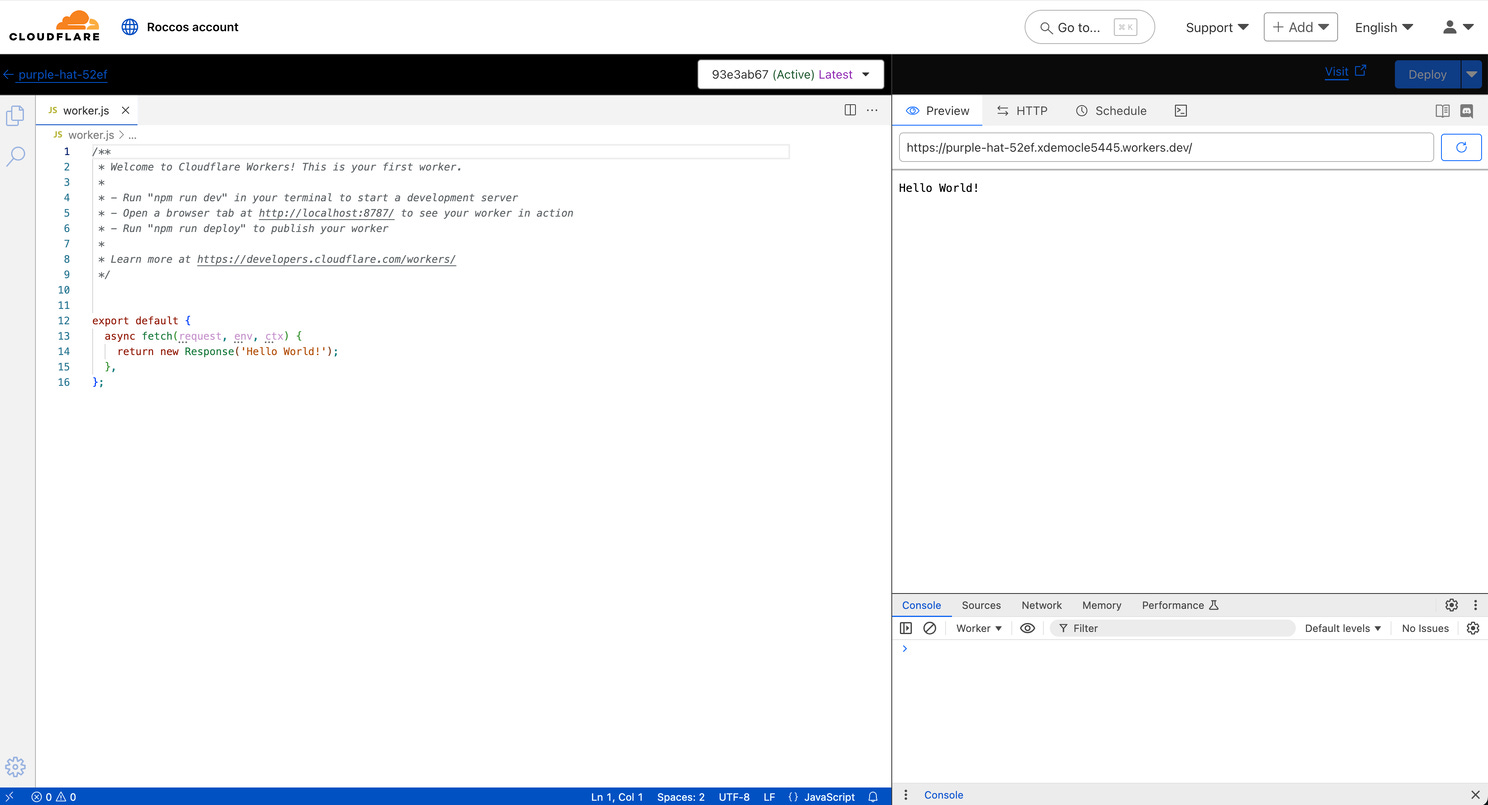Click the No Issues button
The image size is (1488, 805).
click(x=1425, y=628)
